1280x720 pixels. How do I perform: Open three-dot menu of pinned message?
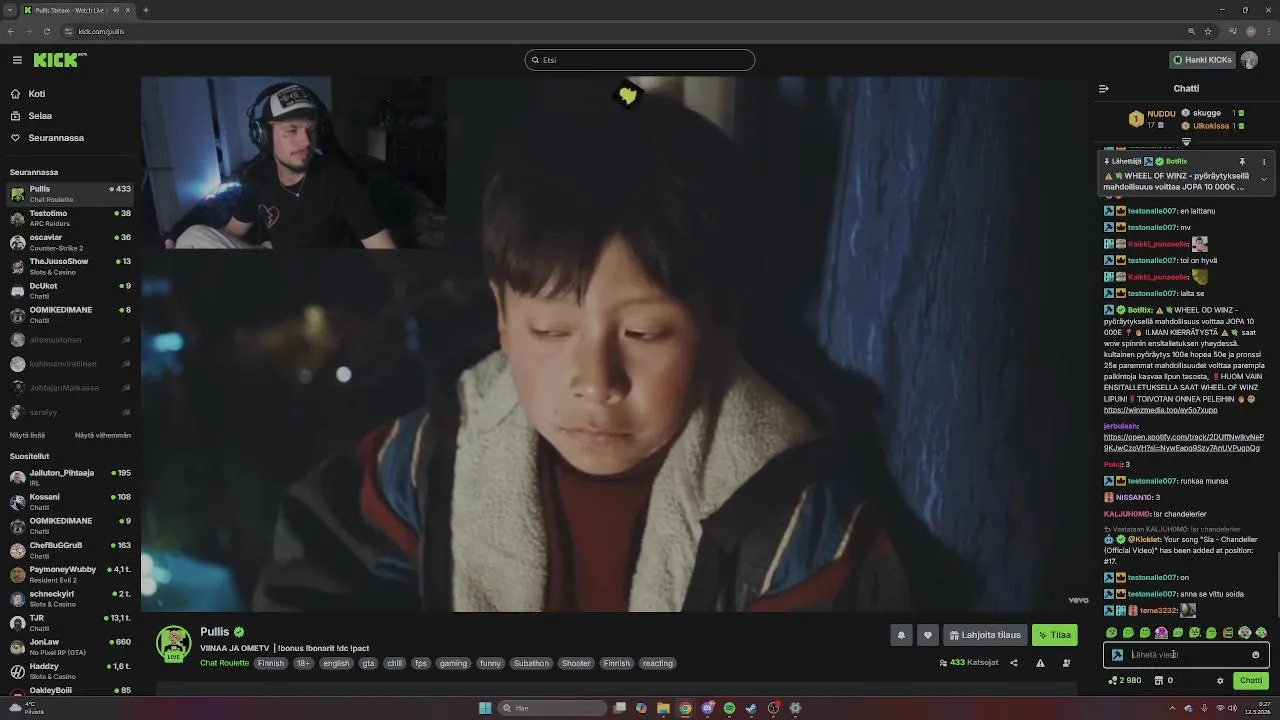pyautogui.click(x=1264, y=161)
